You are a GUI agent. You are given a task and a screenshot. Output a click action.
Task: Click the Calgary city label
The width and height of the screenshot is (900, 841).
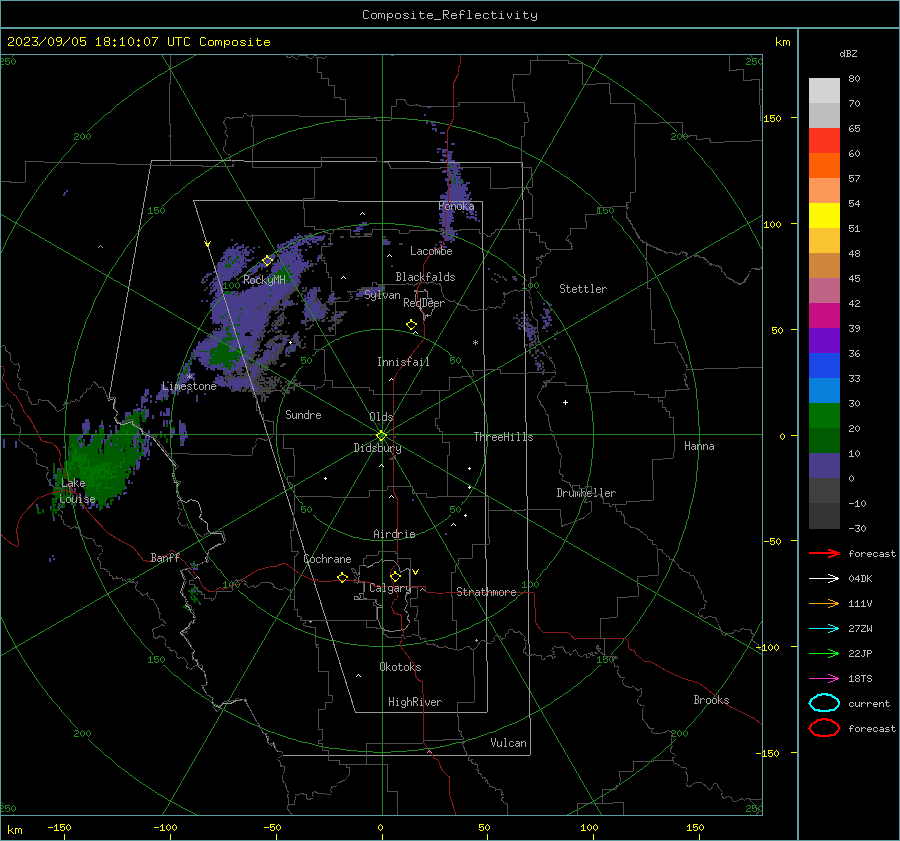pos(390,588)
